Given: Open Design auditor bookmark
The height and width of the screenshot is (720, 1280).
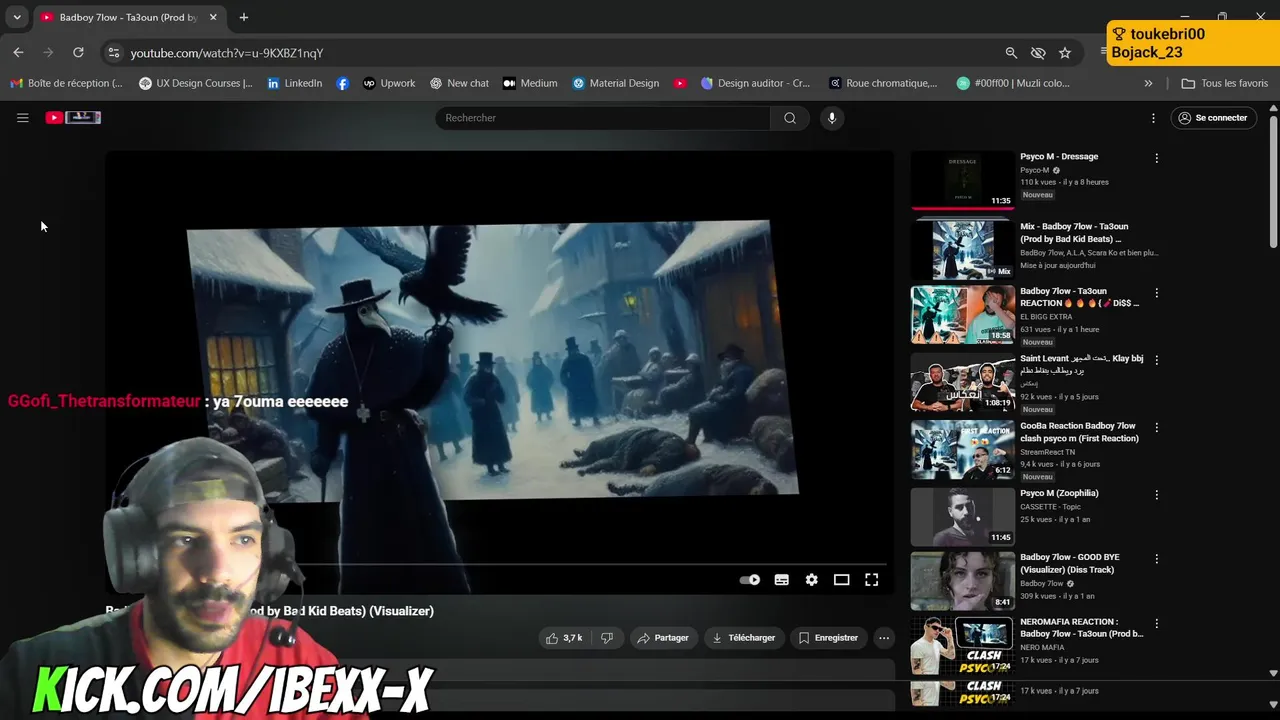Looking at the screenshot, I should click(756, 83).
